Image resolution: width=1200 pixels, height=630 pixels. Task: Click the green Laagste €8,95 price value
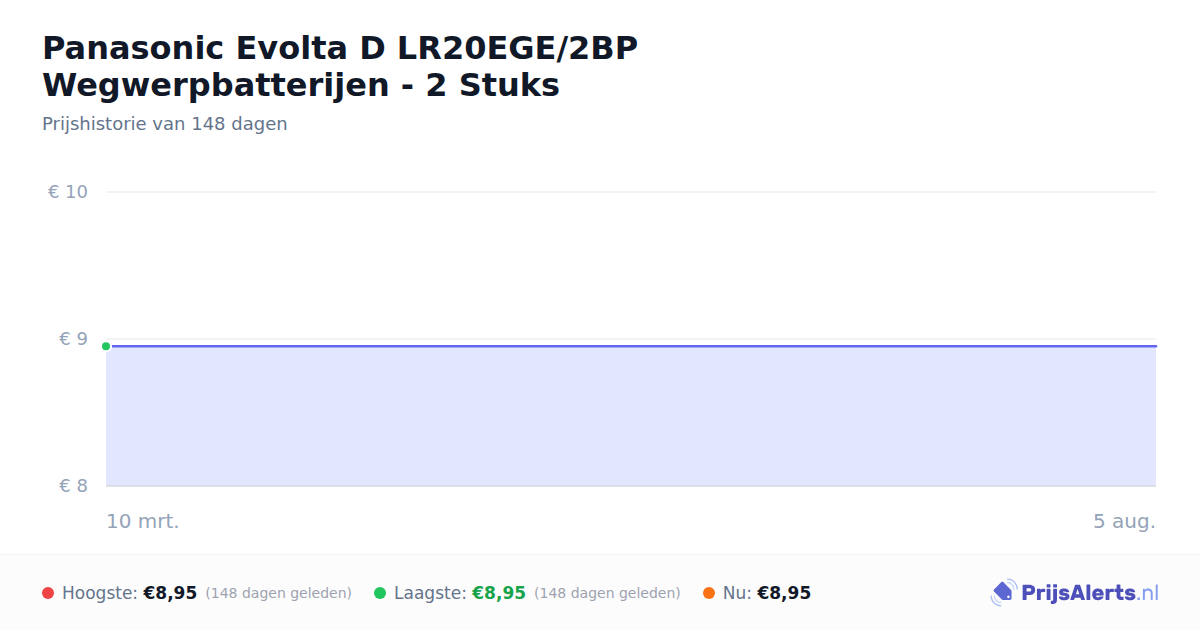click(x=499, y=593)
